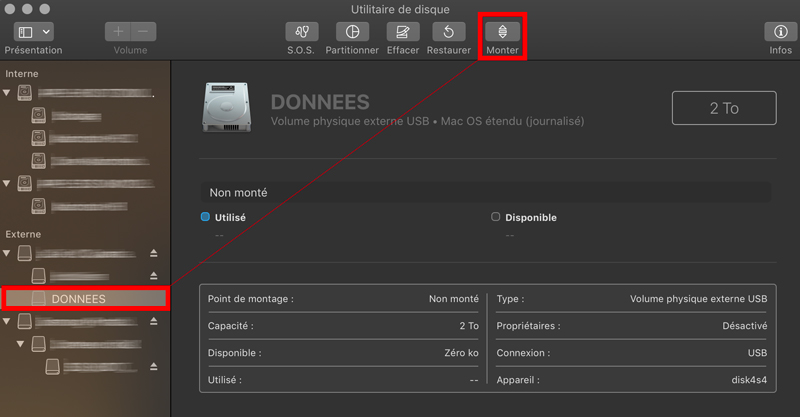Click the 2 To capacity button
The image size is (800, 417).
[x=724, y=108]
